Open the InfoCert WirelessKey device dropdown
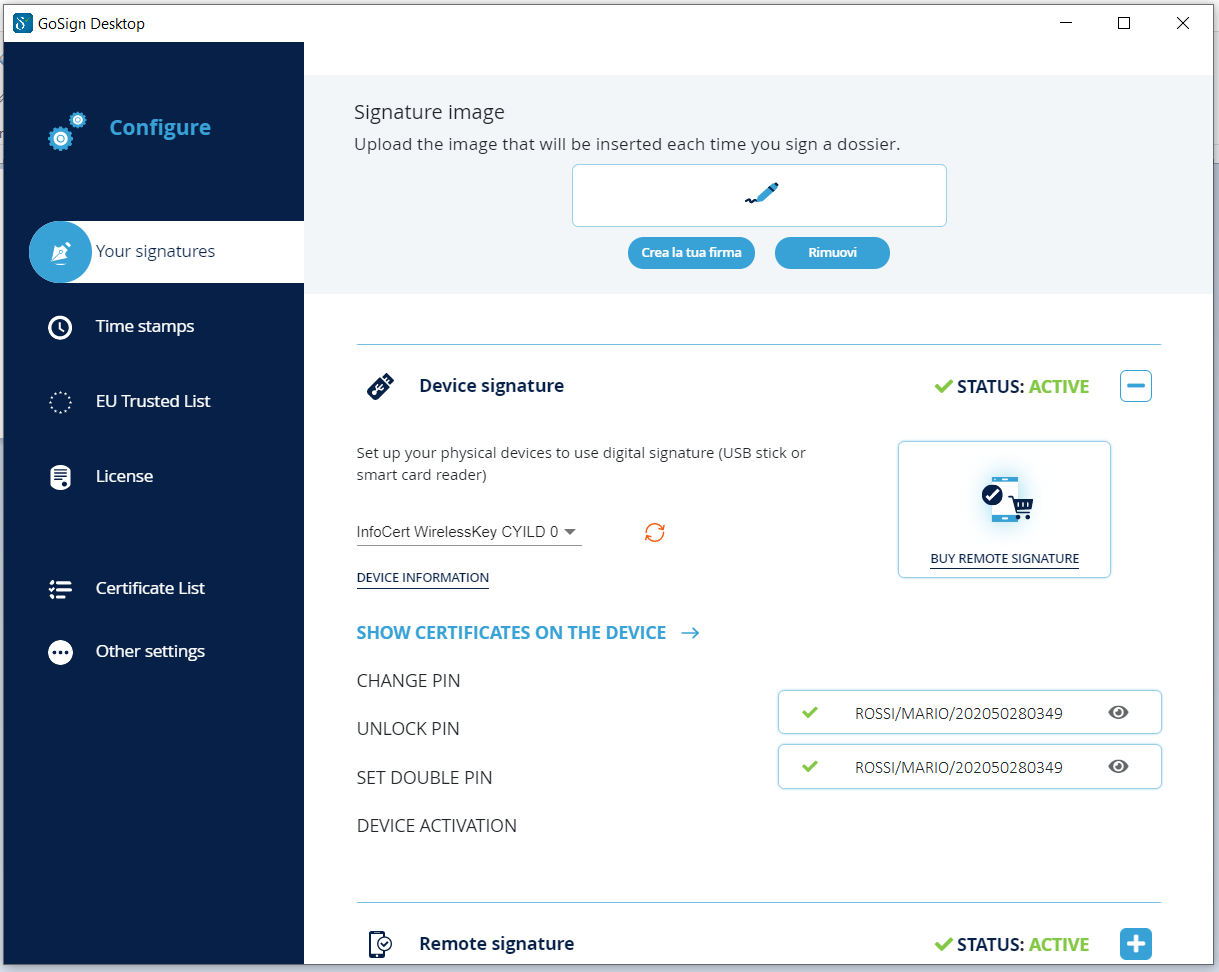Image resolution: width=1219 pixels, height=972 pixels. pyautogui.click(x=468, y=532)
